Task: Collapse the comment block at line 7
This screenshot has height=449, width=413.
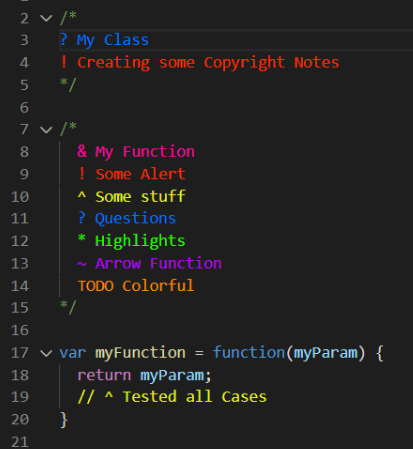Action: [x=46, y=129]
